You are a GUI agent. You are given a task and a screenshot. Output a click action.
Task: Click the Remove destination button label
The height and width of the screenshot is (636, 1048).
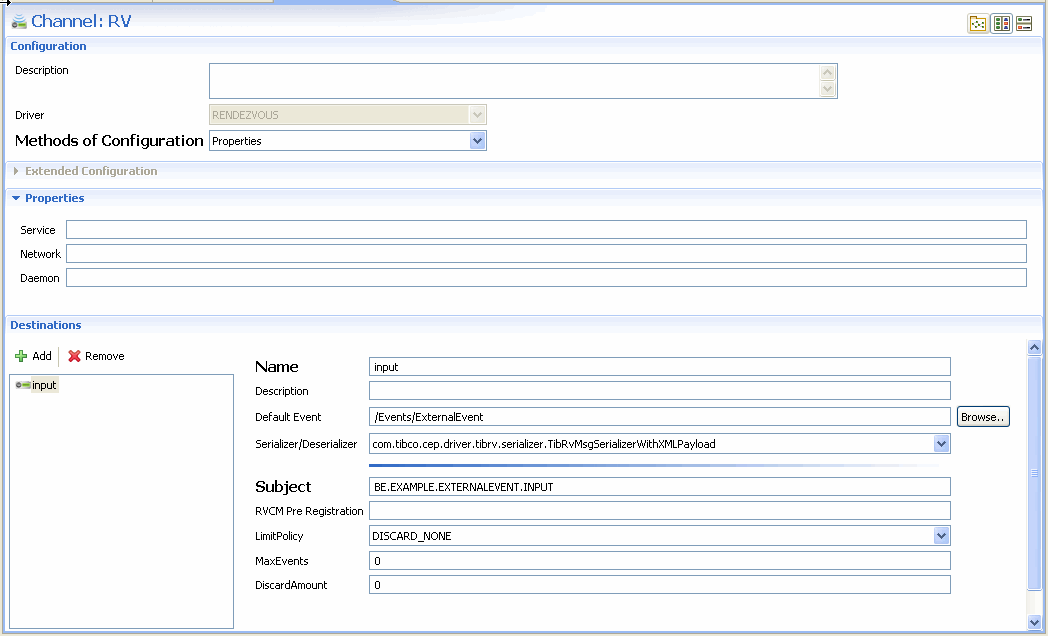click(x=104, y=356)
